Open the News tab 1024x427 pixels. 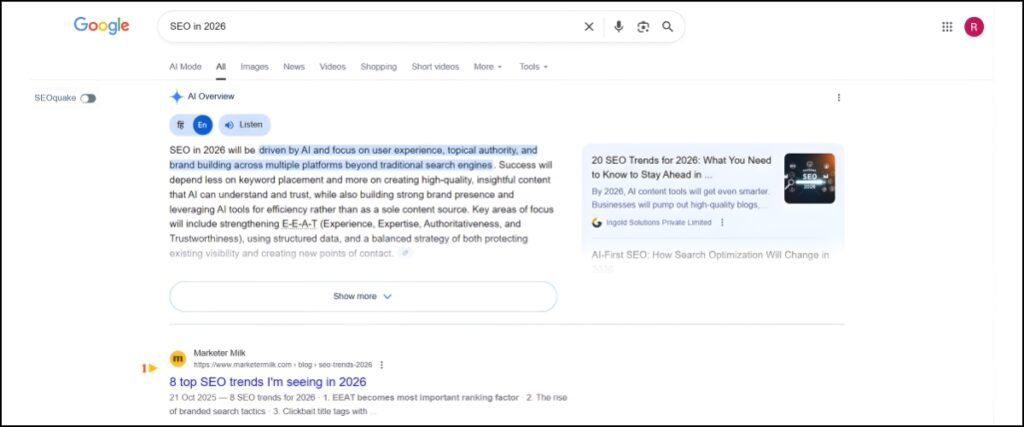(294, 67)
